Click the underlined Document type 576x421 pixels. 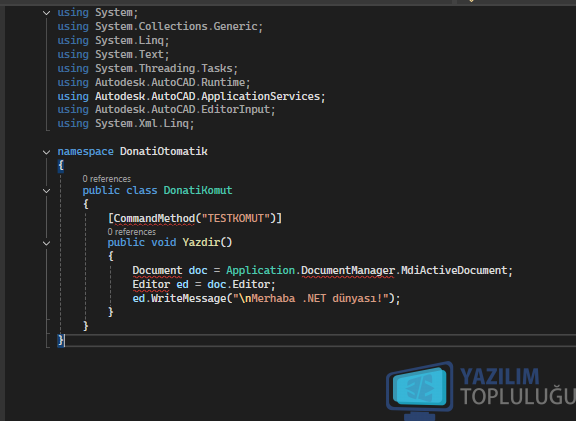pos(157,271)
